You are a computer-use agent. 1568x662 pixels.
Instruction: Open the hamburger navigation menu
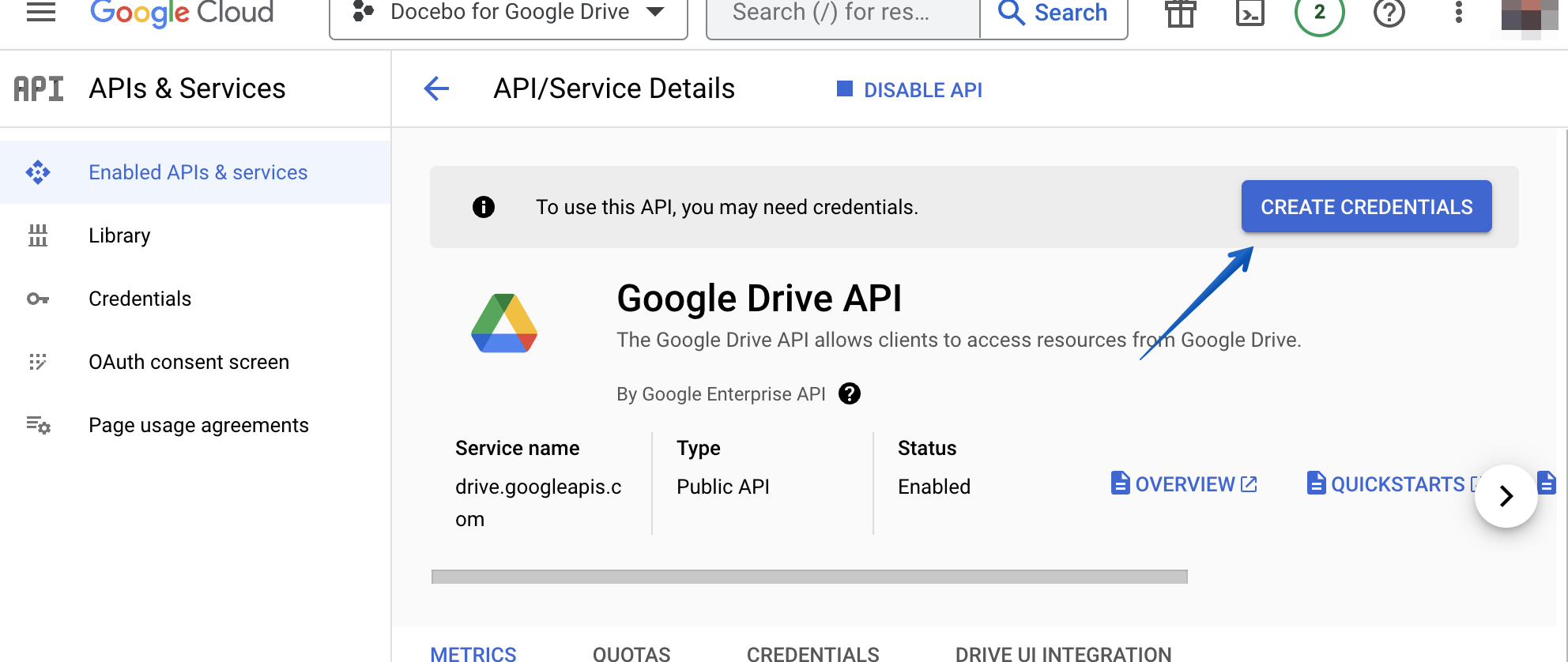click(41, 12)
